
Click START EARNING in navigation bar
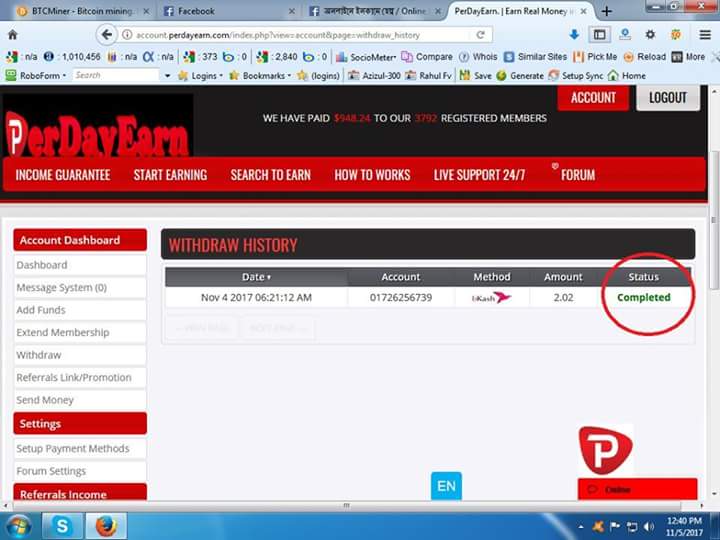170,175
